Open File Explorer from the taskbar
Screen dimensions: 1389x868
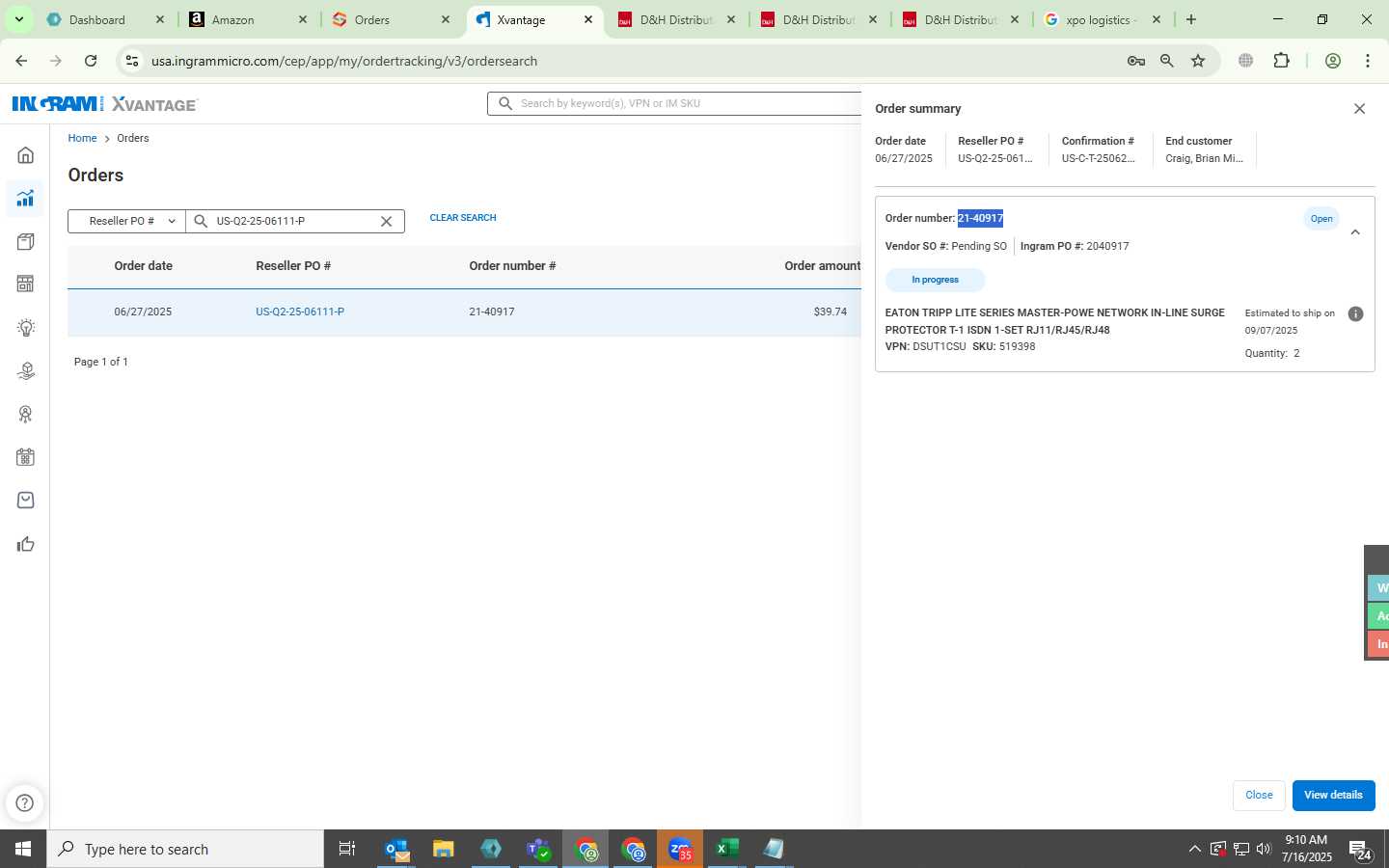444,850
